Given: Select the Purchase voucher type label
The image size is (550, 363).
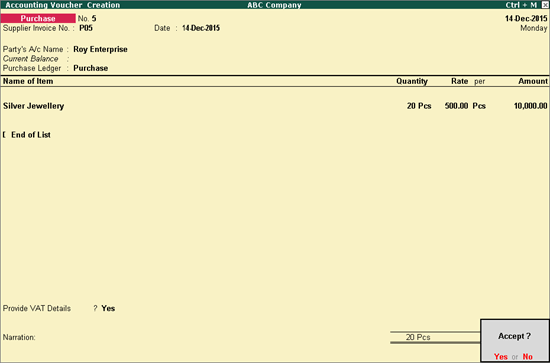Looking at the screenshot, I should coord(38,19).
